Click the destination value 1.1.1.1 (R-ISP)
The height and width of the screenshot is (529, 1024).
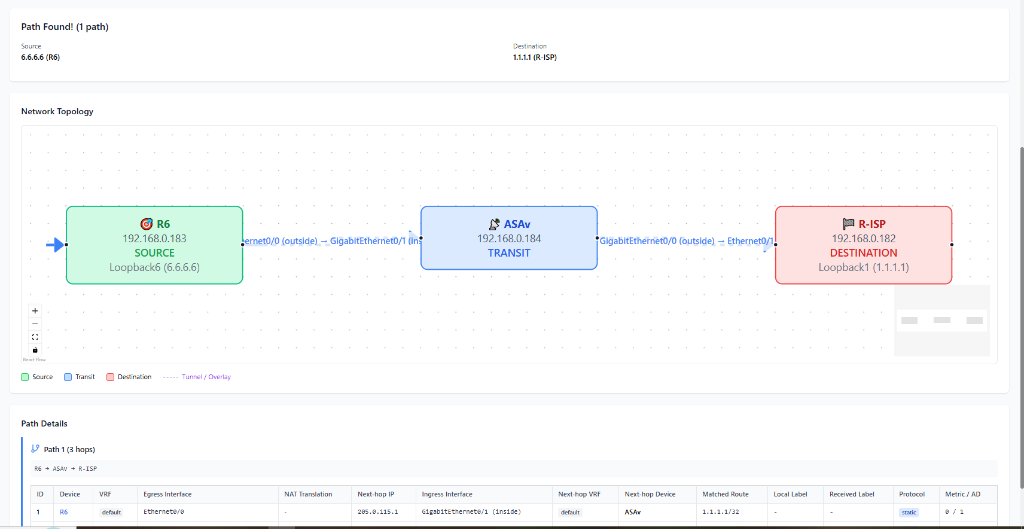[x=535, y=57]
